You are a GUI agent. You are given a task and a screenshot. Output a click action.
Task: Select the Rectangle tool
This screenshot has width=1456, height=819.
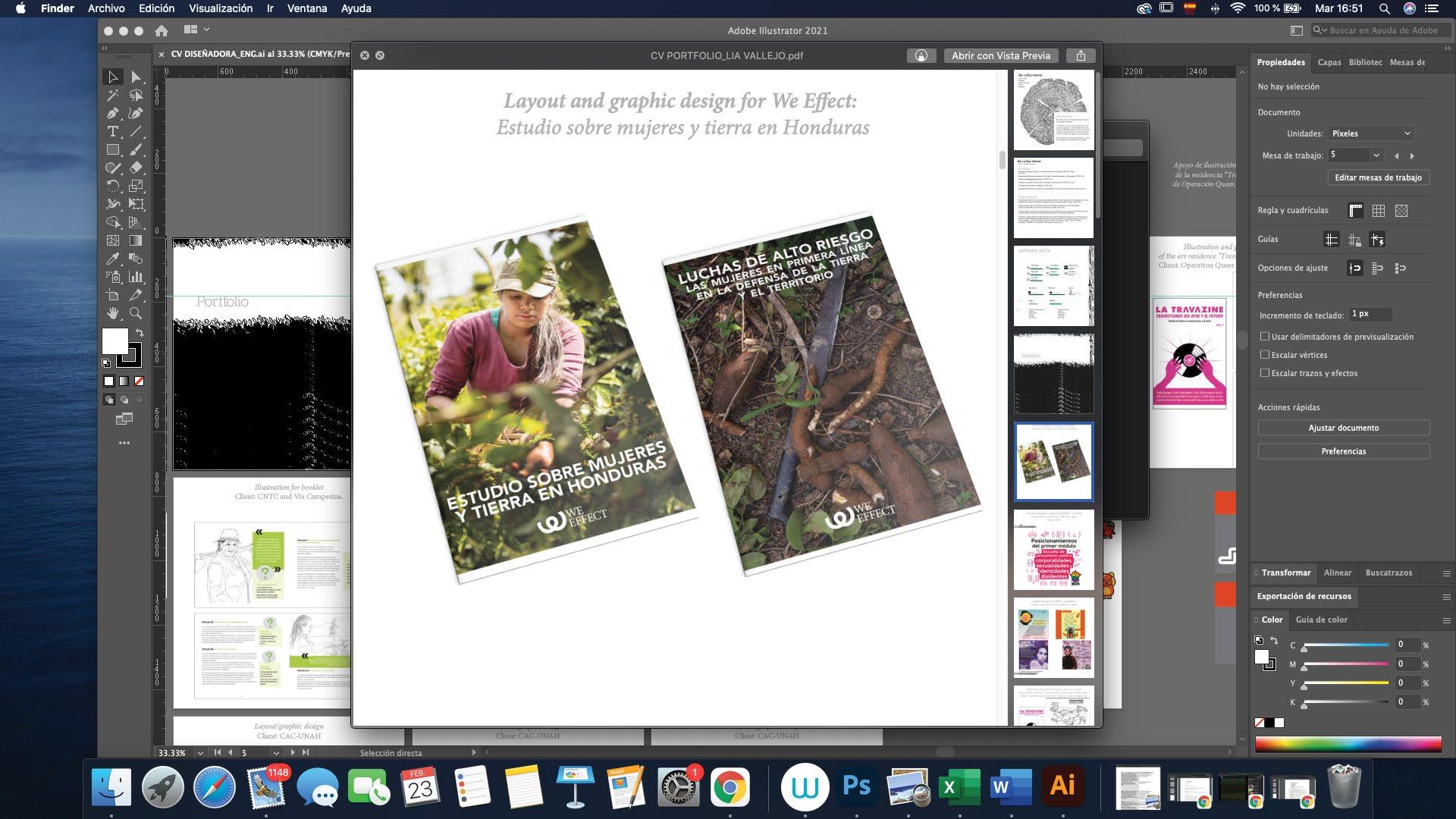coord(113,150)
